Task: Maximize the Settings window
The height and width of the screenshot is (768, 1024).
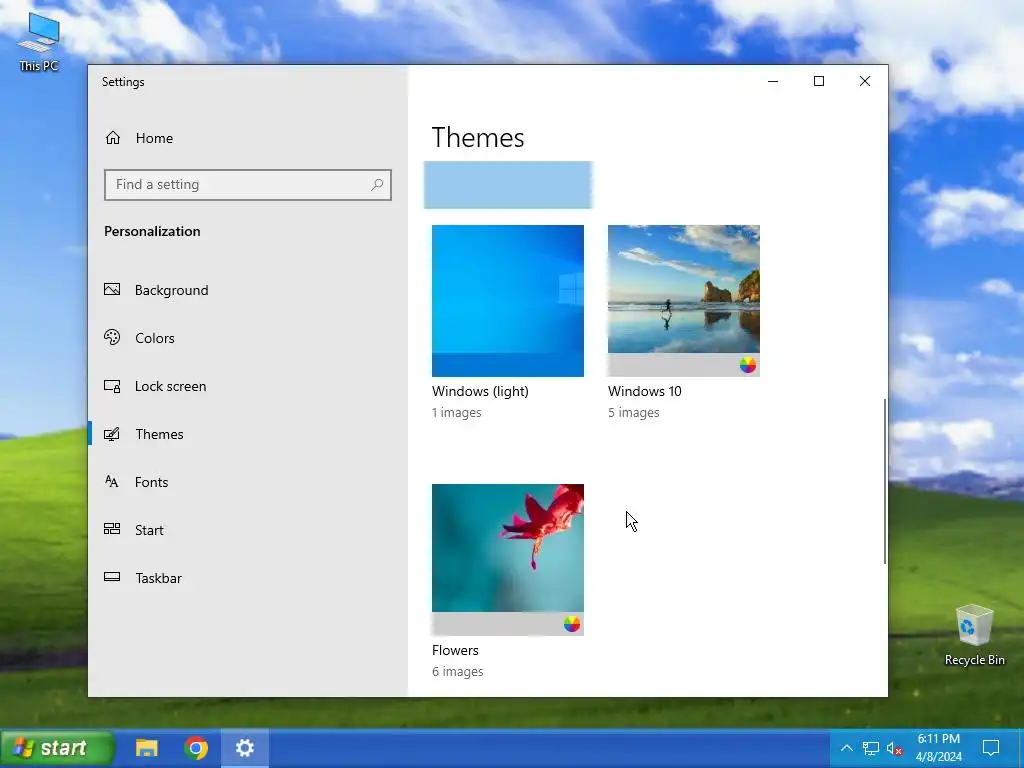Action: point(819,81)
